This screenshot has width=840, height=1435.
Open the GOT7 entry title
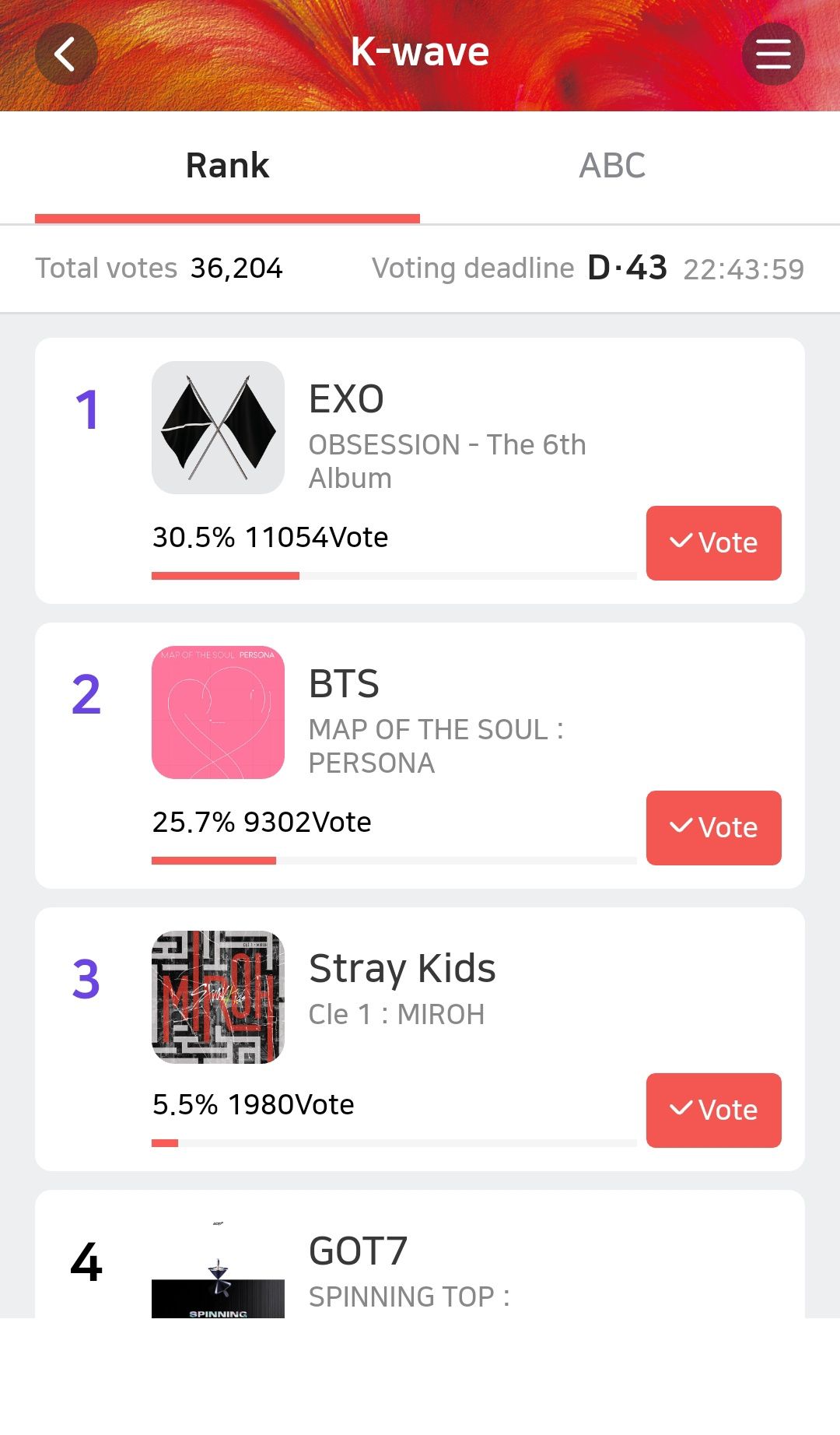(358, 1251)
